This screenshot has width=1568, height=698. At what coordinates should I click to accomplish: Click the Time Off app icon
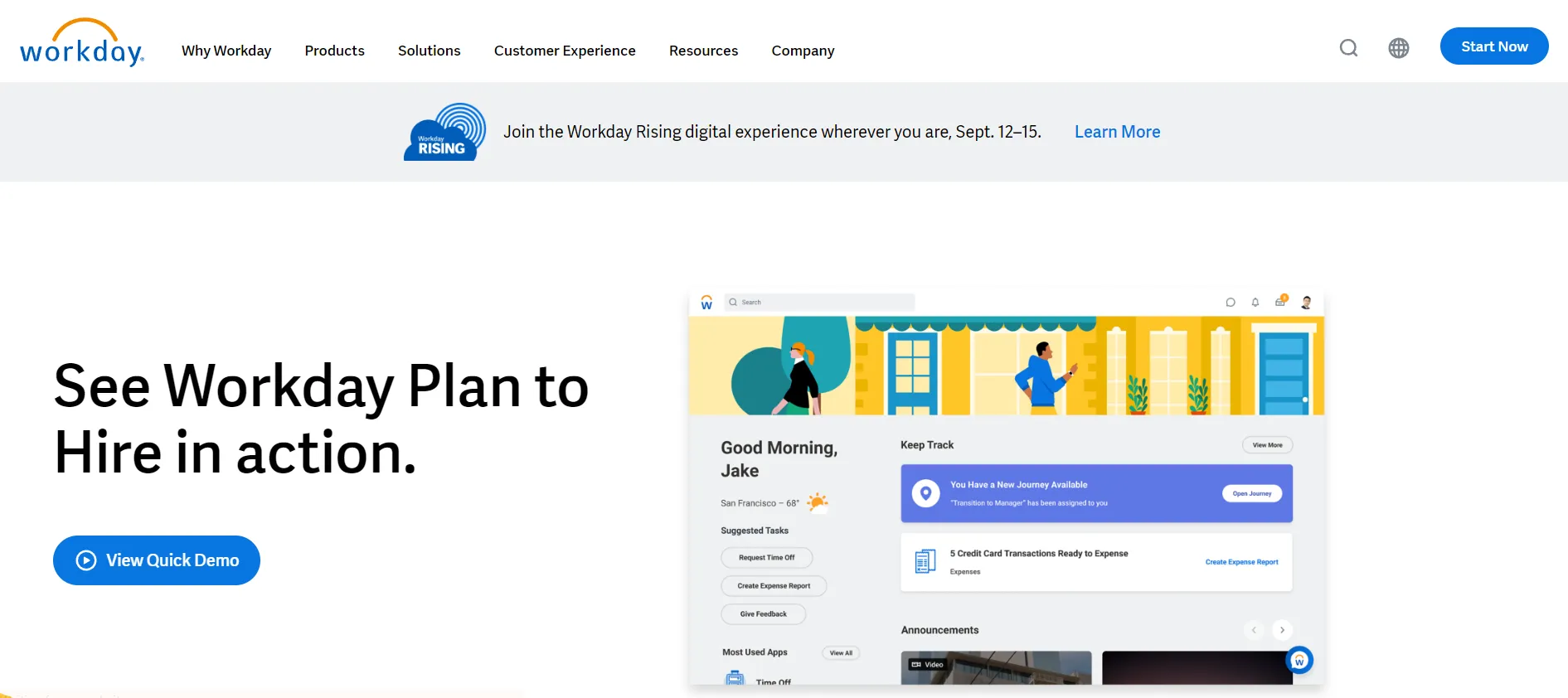pyautogui.click(x=735, y=679)
